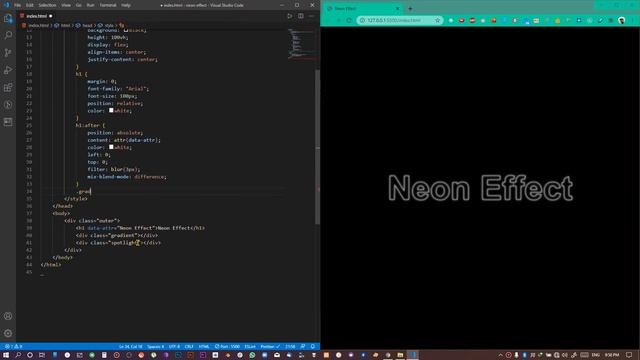Open Windows Action Center notifications icon
The image size is (640, 360).
click(x=629, y=355)
